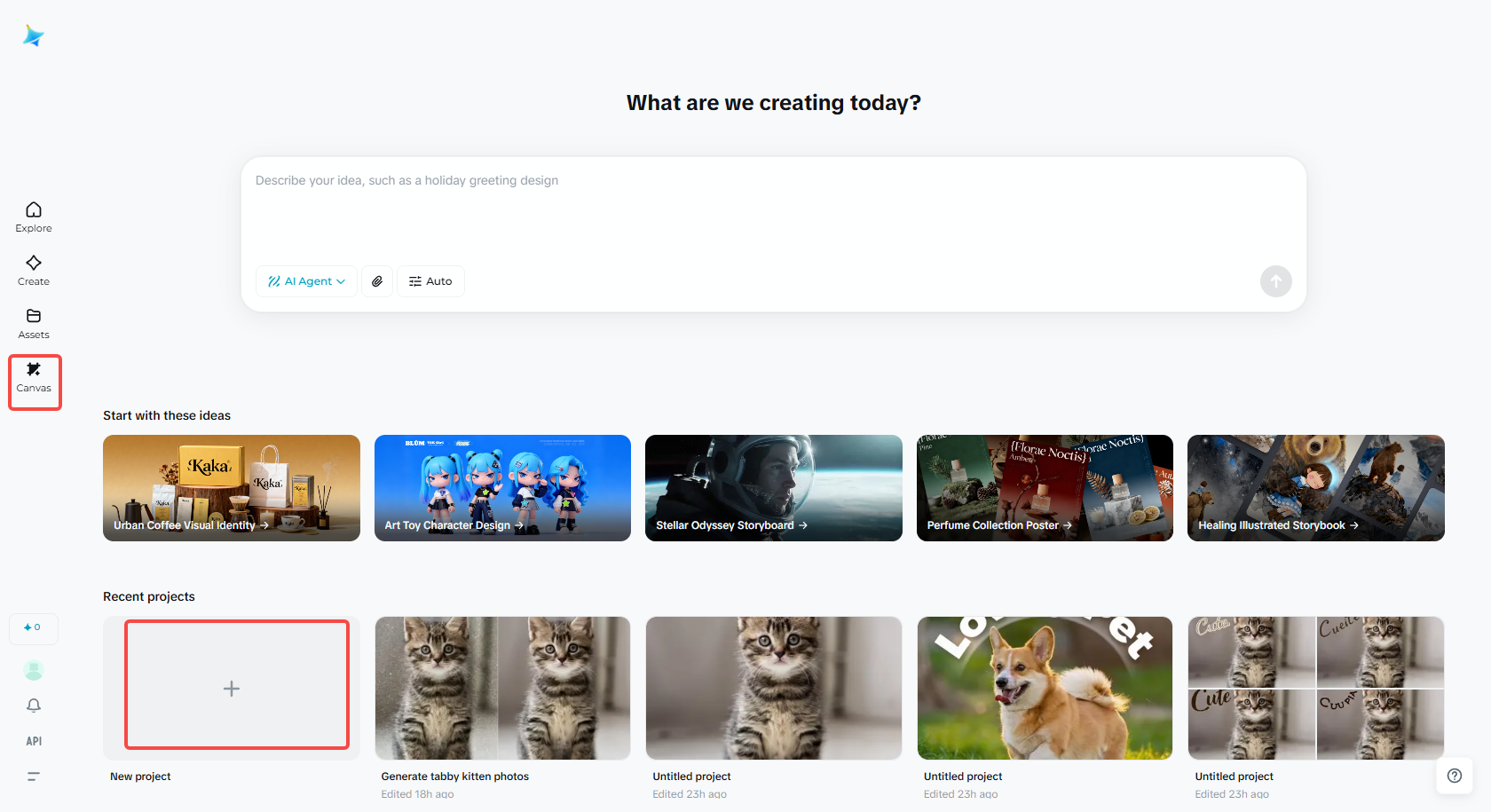The height and width of the screenshot is (812, 1491).
Task: Open the Canvas tool in the sidebar
Action: coord(34,378)
